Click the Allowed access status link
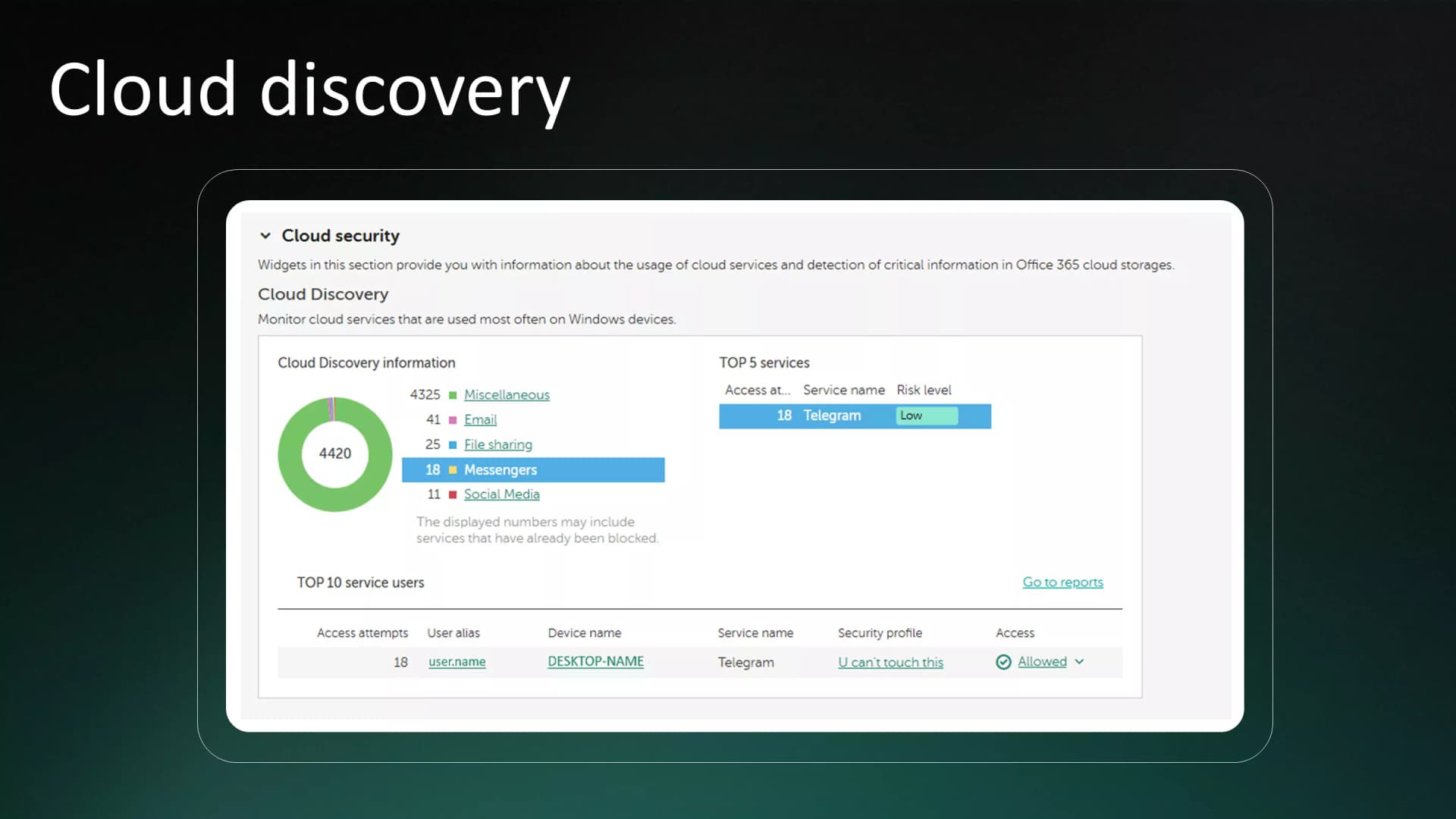 coord(1042,661)
